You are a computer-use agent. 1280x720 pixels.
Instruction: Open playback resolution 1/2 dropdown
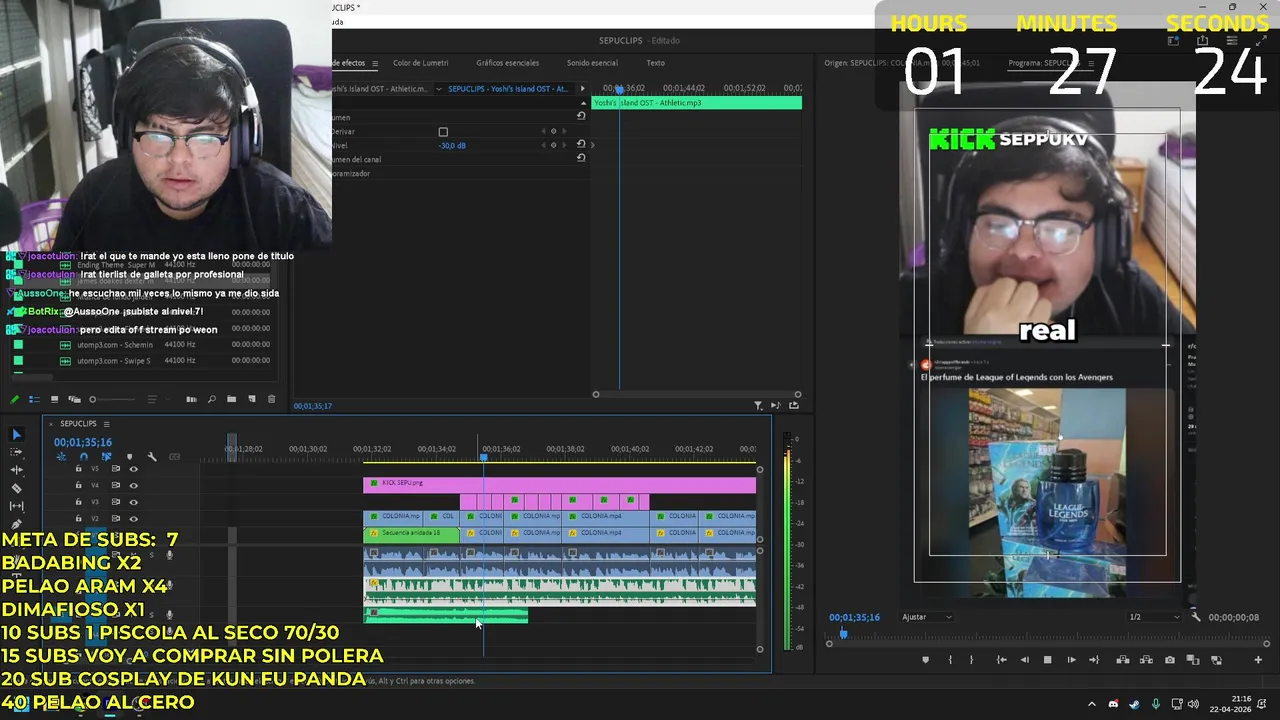pyautogui.click(x=1154, y=617)
